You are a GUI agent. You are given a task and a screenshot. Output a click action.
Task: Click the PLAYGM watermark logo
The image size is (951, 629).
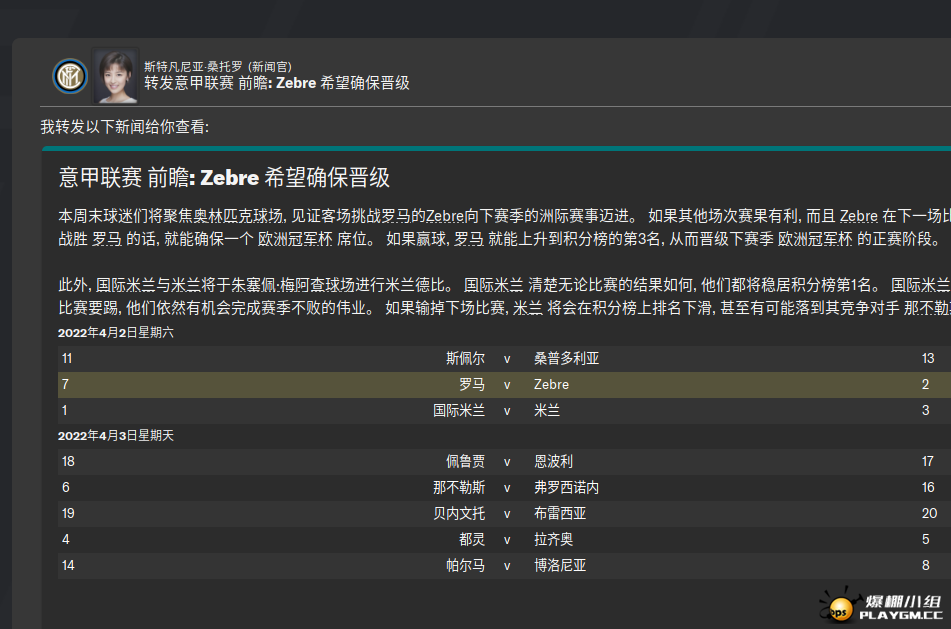click(x=882, y=607)
